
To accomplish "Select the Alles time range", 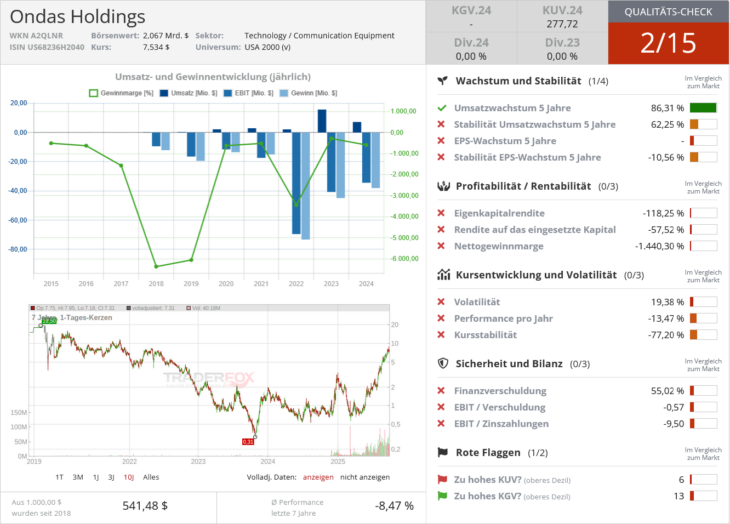I will [151, 477].
